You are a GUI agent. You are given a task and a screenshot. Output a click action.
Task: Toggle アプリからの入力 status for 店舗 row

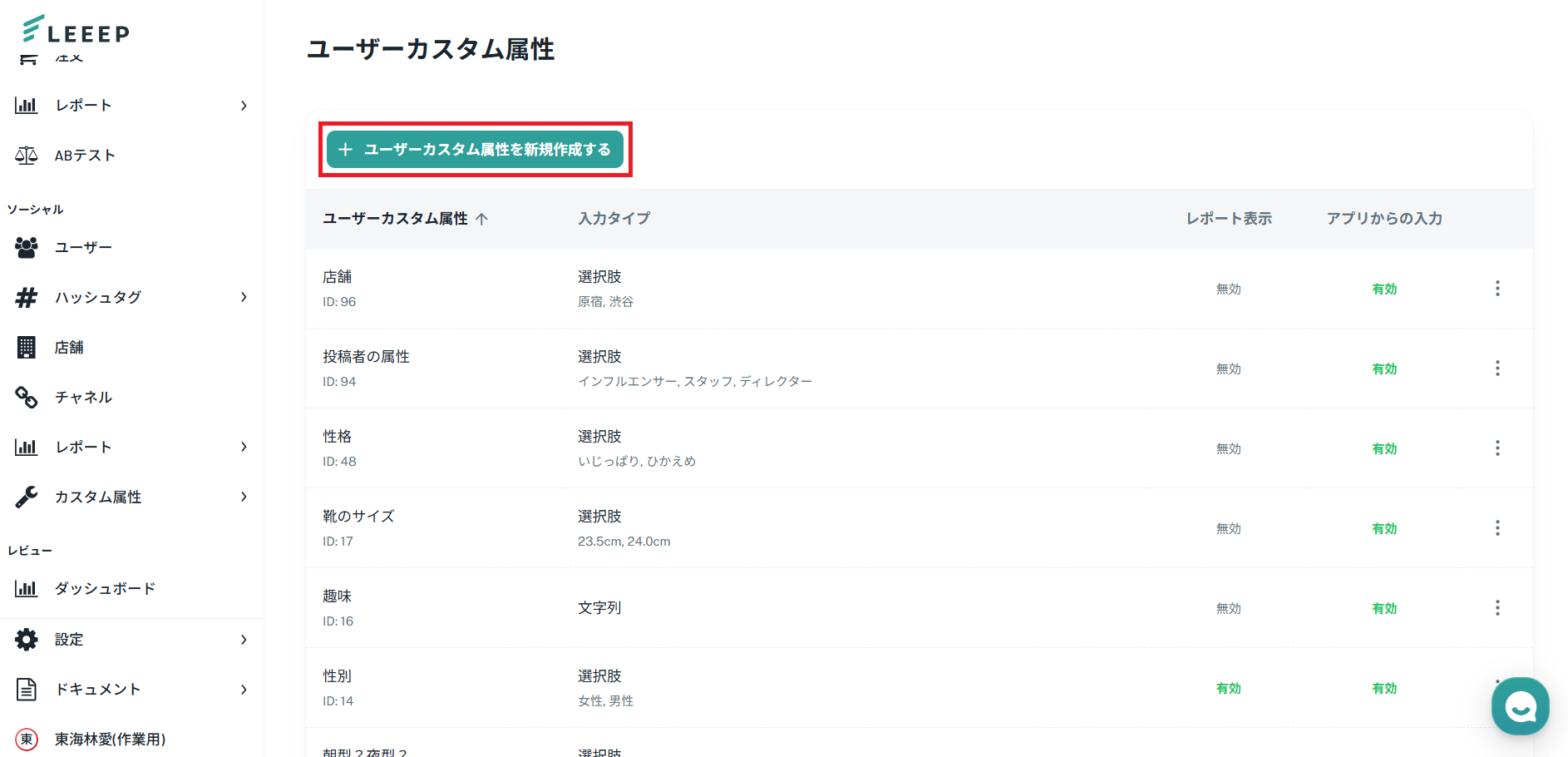[x=1384, y=289]
